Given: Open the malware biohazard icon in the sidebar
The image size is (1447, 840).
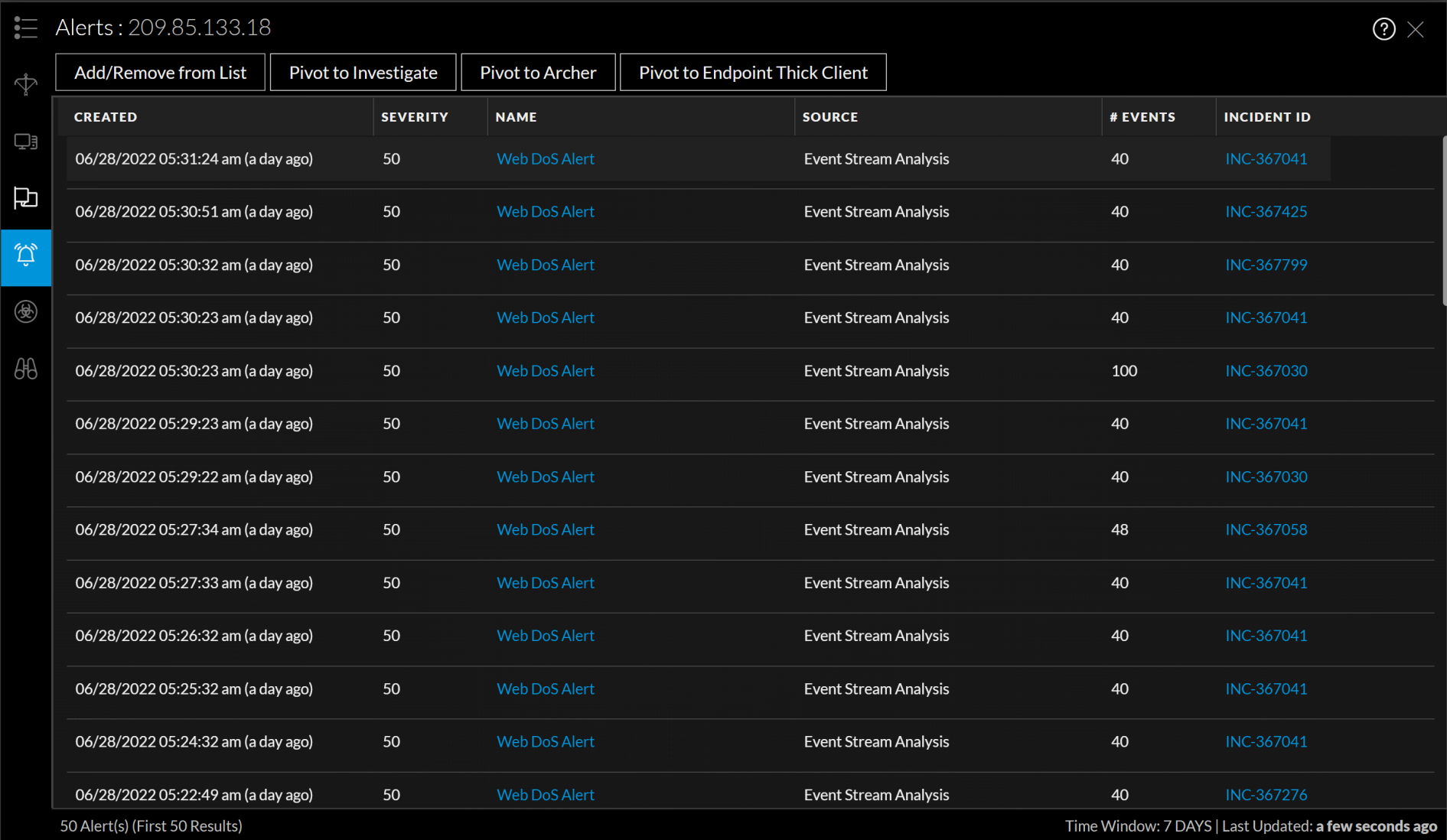Looking at the screenshot, I should click(x=25, y=312).
